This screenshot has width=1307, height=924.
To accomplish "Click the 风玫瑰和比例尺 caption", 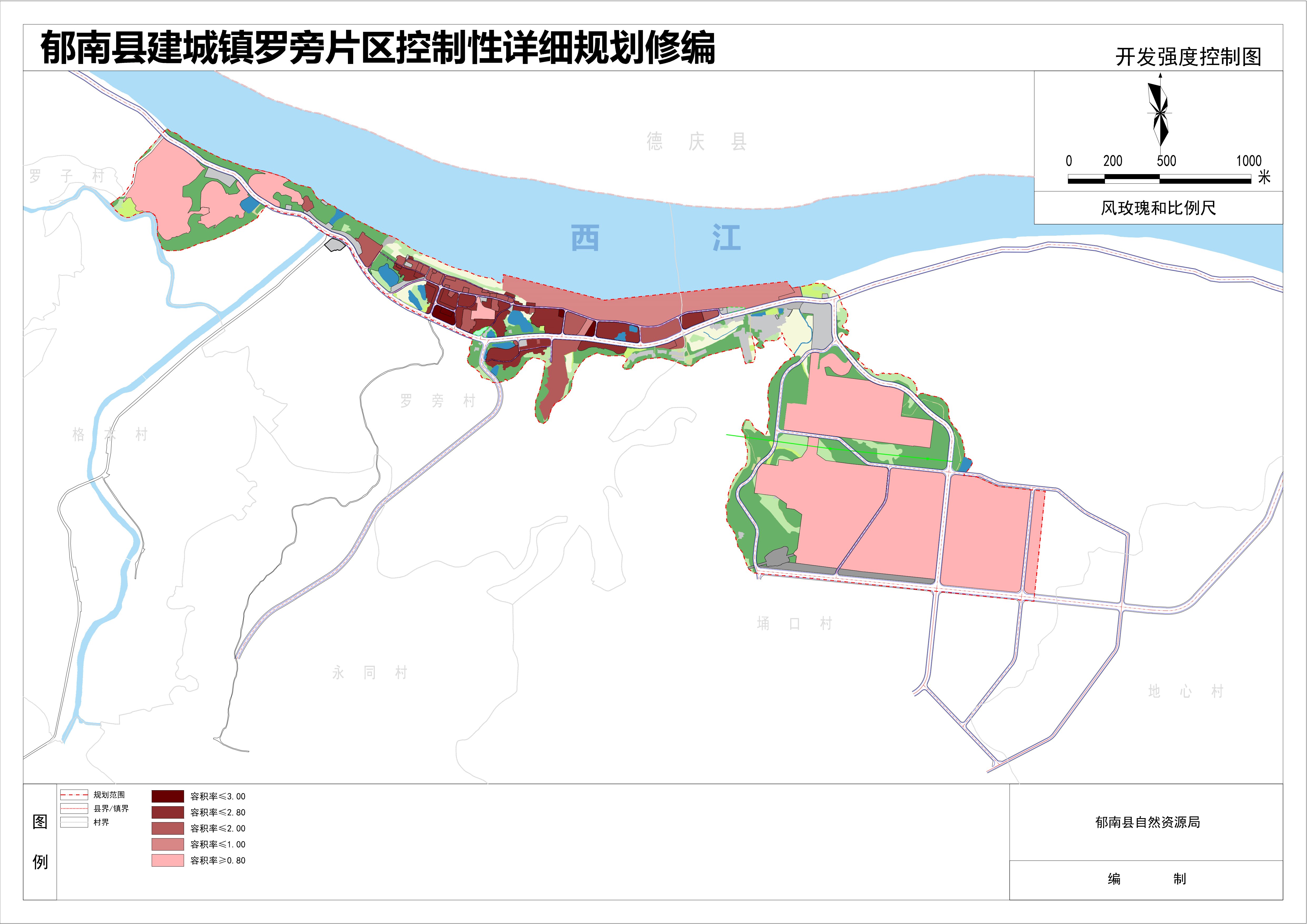I will tap(1158, 208).
